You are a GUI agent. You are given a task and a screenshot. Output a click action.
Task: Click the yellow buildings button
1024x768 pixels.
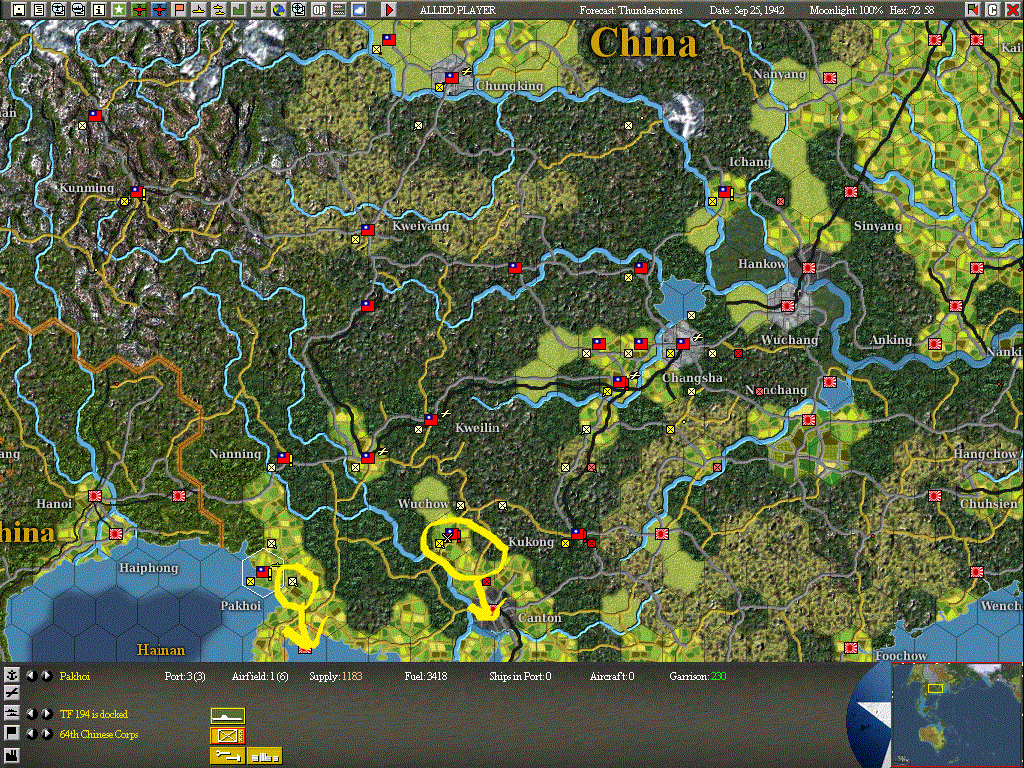point(264,756)
